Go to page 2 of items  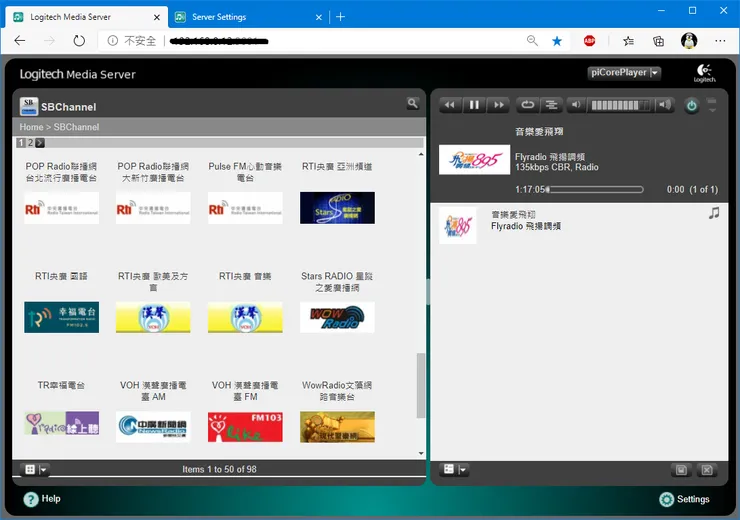[x=30, y=143]
